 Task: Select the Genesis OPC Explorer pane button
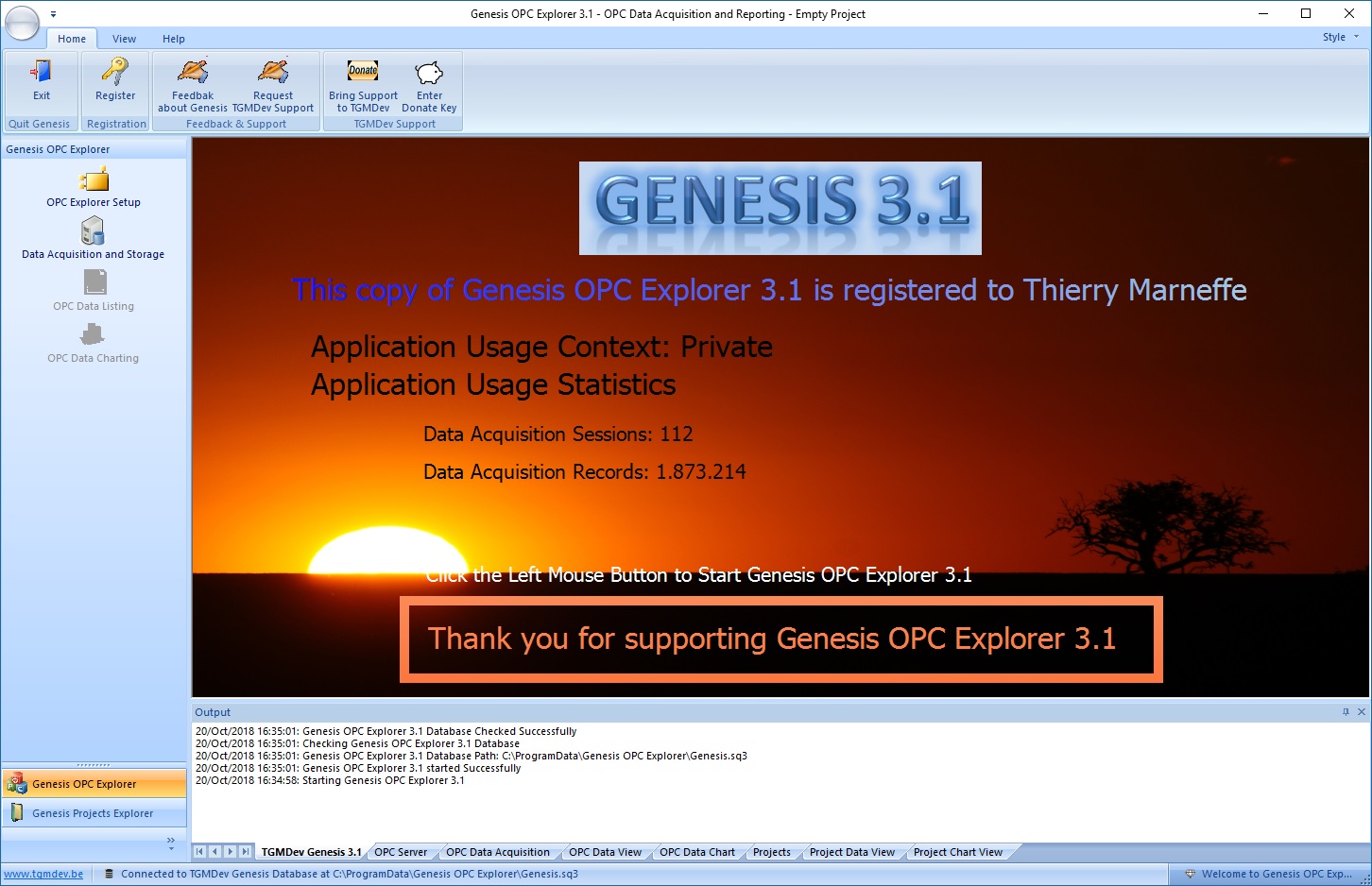pos(94,784)
